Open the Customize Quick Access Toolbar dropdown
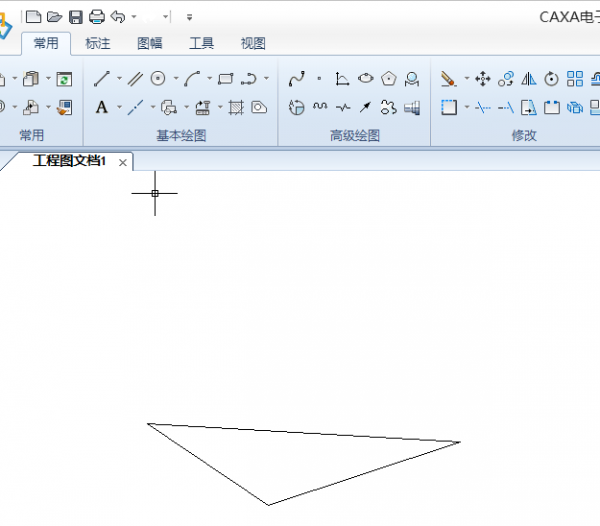 pyautogui.click(x=190, y=17)
